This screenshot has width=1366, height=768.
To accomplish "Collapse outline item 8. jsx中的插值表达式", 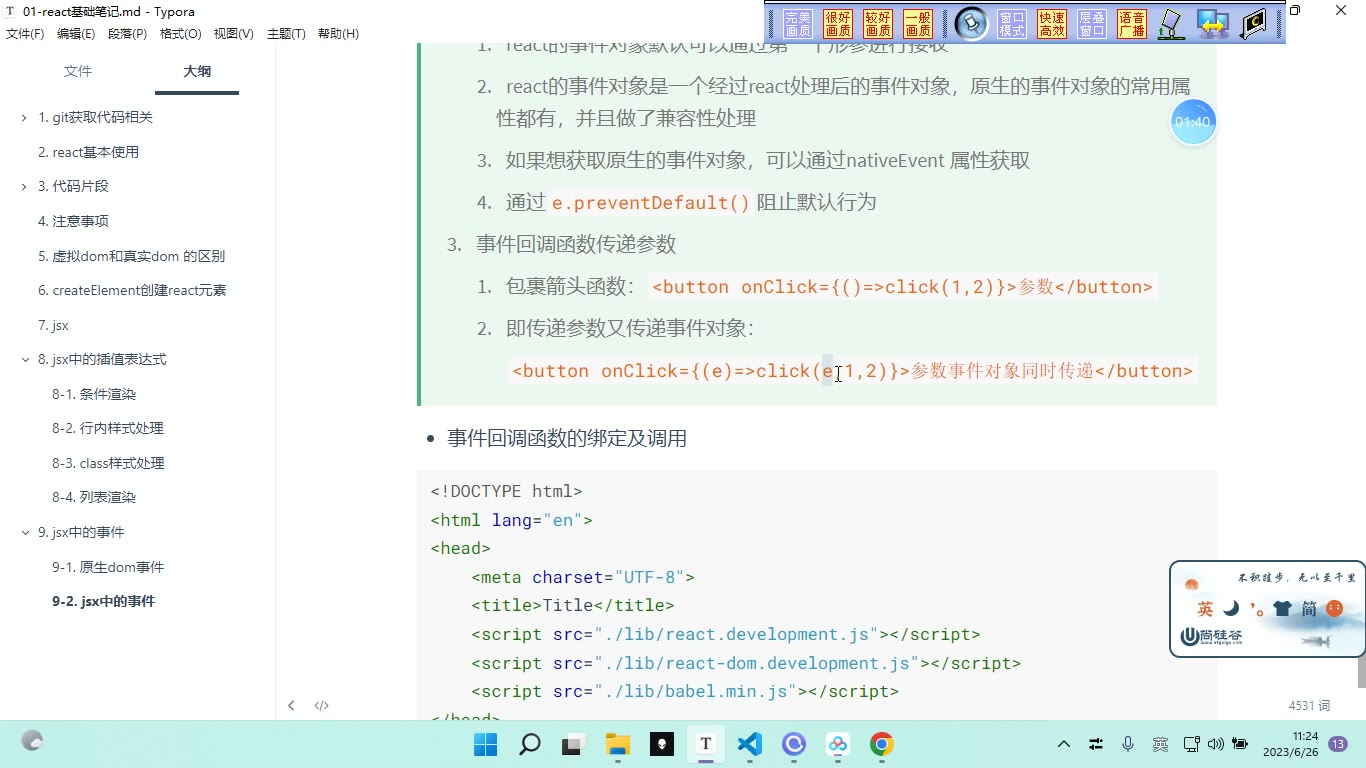I will [x=24, y=360].
